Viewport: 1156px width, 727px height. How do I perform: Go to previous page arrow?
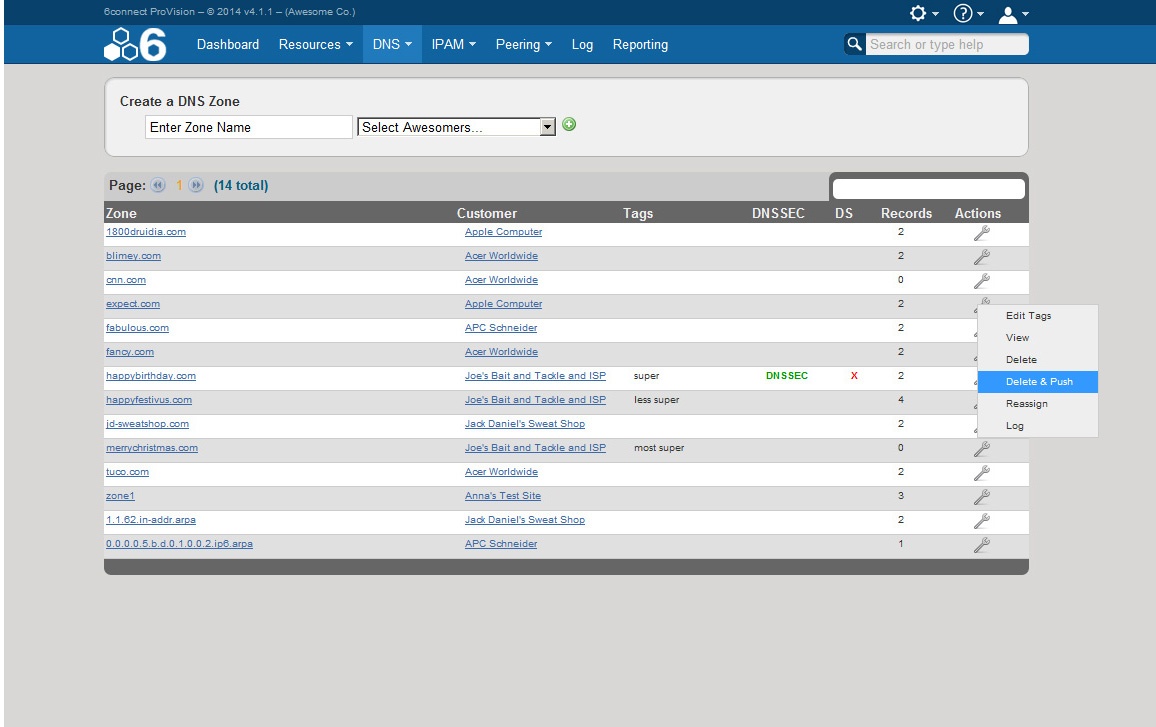coord(158,186)
